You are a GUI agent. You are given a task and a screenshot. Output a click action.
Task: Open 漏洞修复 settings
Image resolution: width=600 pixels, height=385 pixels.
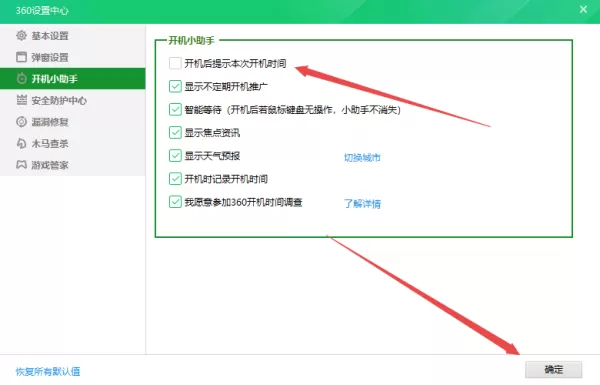pos(73,122)
